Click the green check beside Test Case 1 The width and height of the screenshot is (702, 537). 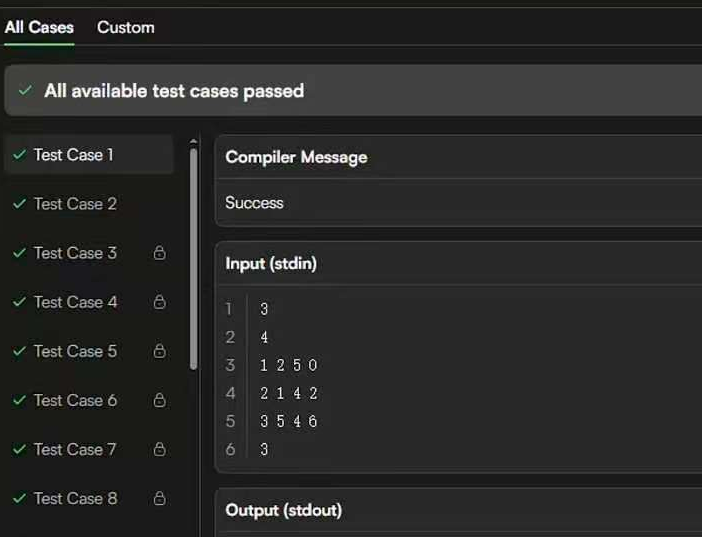point(19,155)
